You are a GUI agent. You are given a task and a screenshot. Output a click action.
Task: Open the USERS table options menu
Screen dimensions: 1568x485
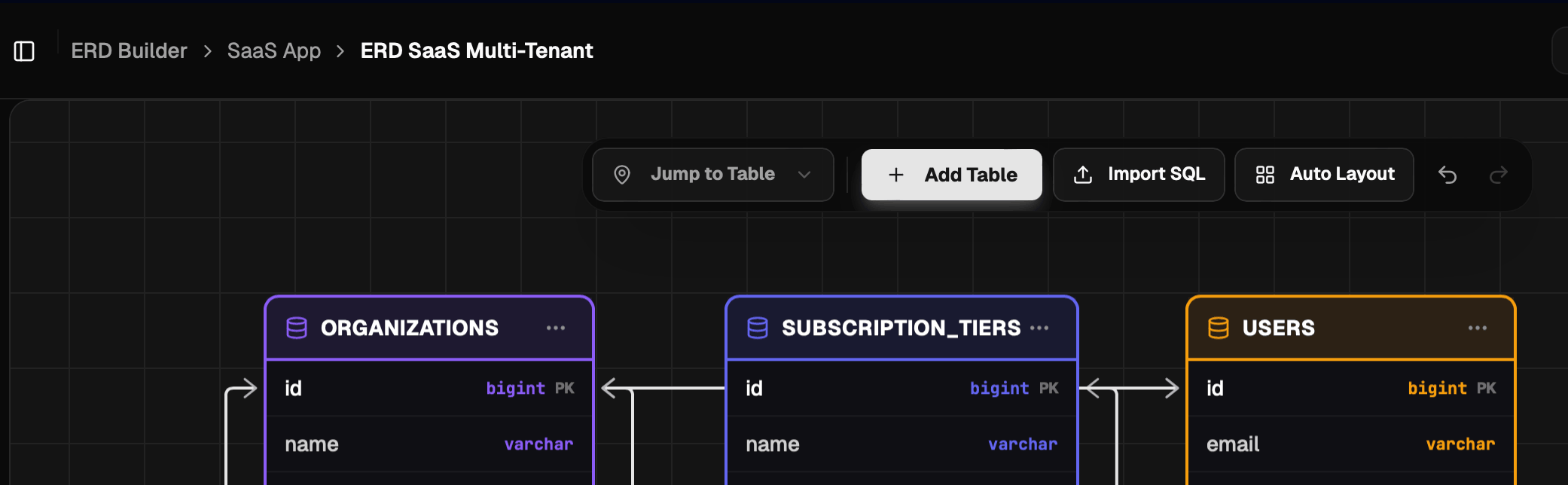pyautogui.click(x=1478, y=328)
